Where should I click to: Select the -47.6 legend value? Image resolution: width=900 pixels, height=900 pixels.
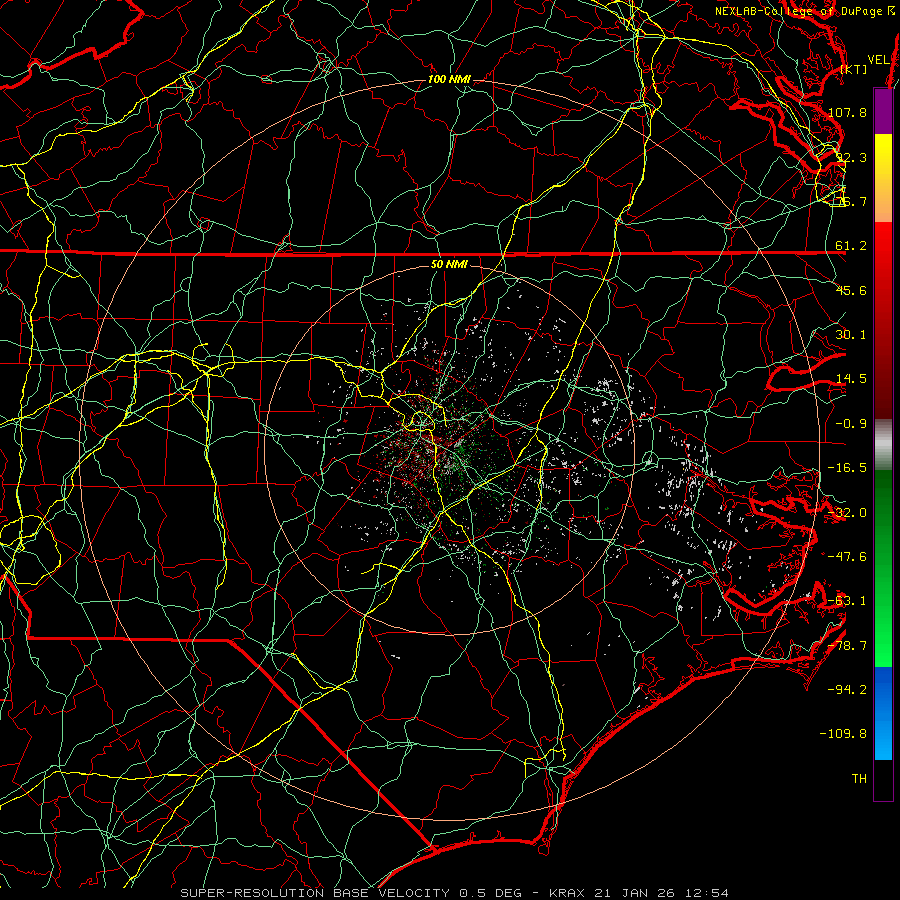pyautogui.click(x=847, y=557)
